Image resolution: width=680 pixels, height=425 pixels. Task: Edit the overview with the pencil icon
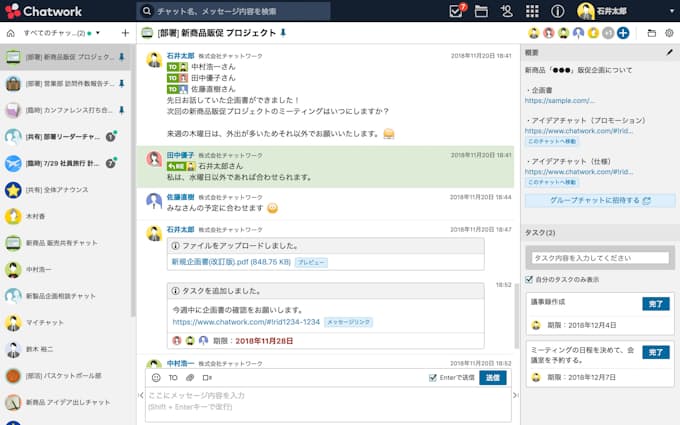pos(669,51)
